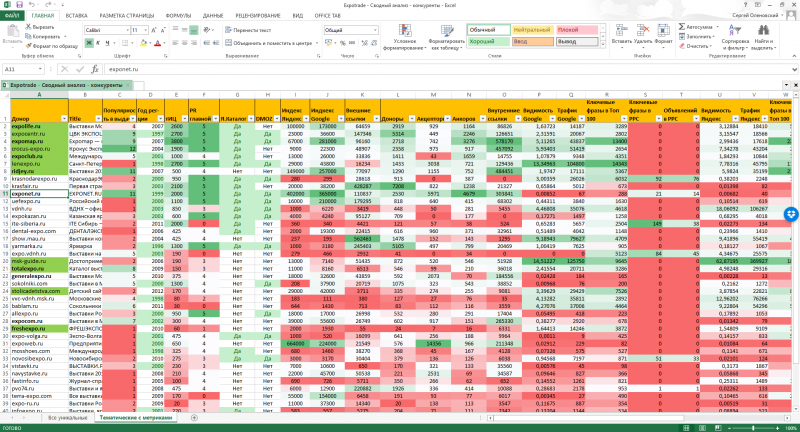800x432 pixels.
Task: Switch to the Все уникальные sheet tab
Action: pyautogui.click(x=68, y=418)
